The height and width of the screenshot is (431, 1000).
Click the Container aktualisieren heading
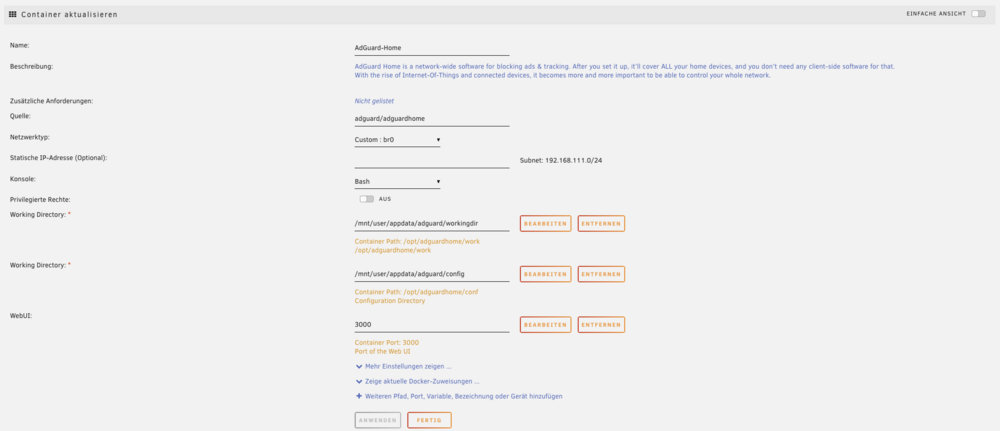pyautogui.click(x=70, y=14)
